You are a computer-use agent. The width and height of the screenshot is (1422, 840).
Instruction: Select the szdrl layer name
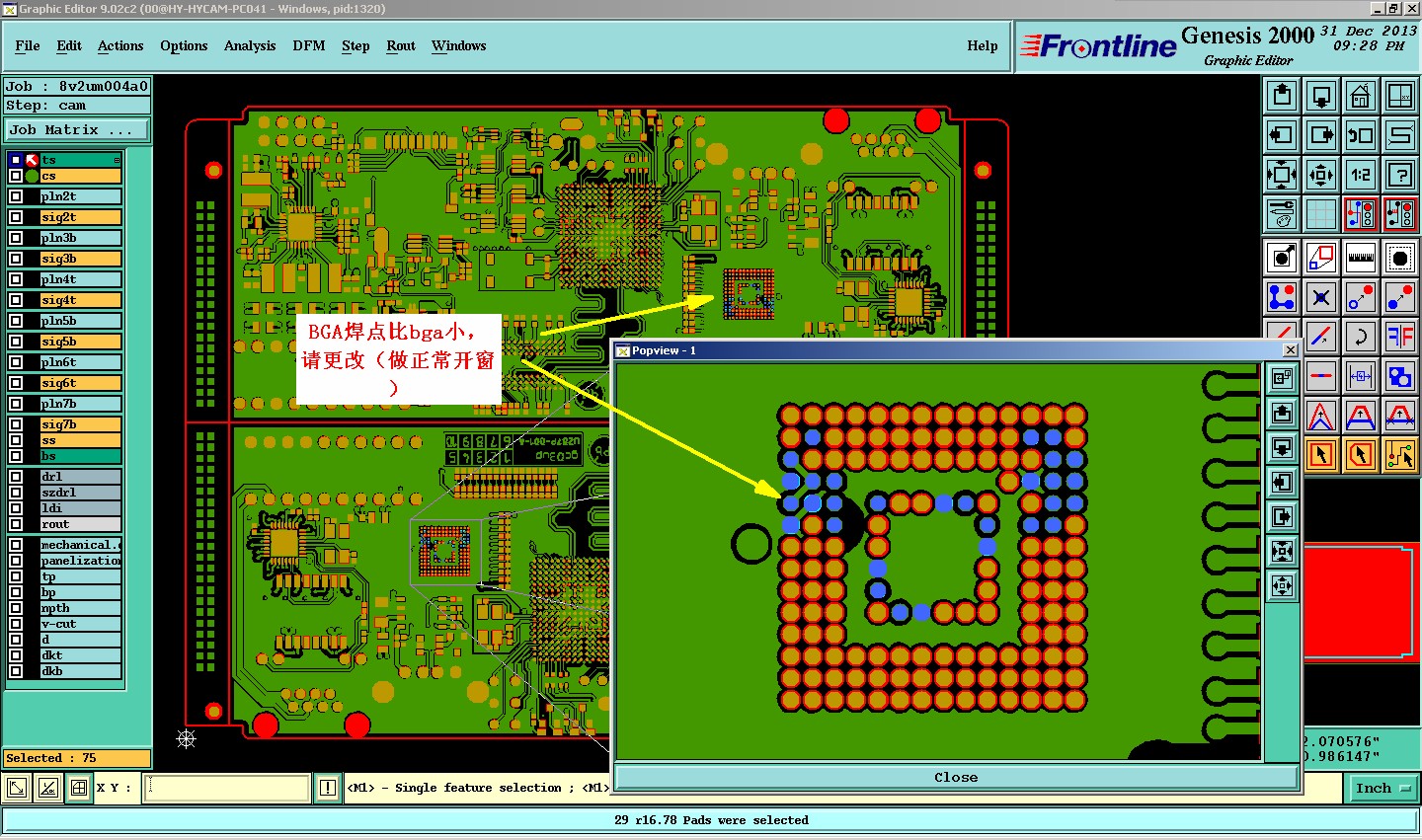81,493
